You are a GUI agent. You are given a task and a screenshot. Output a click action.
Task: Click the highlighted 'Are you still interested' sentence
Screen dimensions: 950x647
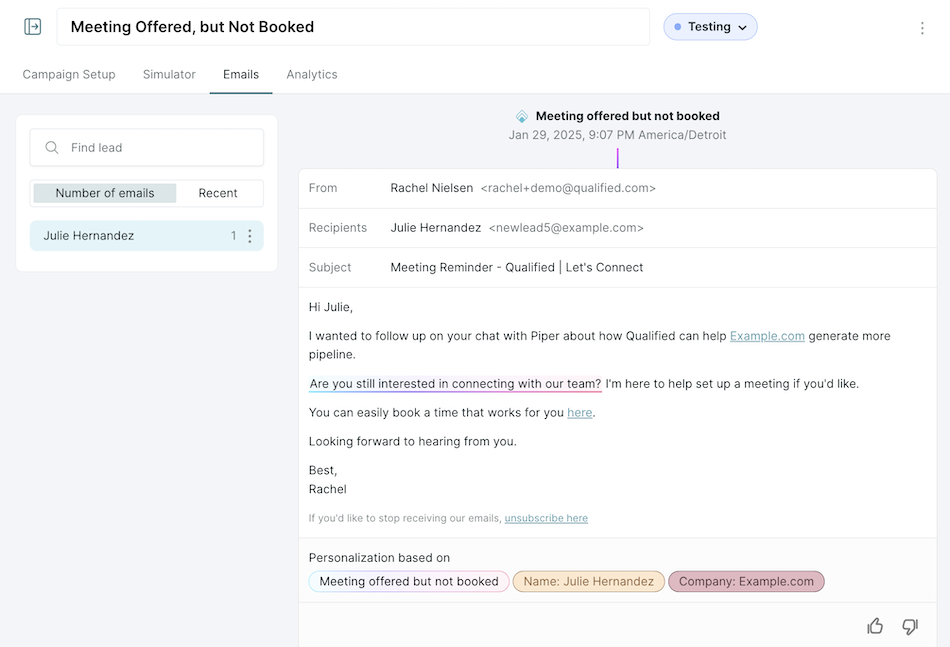[455, 383]
